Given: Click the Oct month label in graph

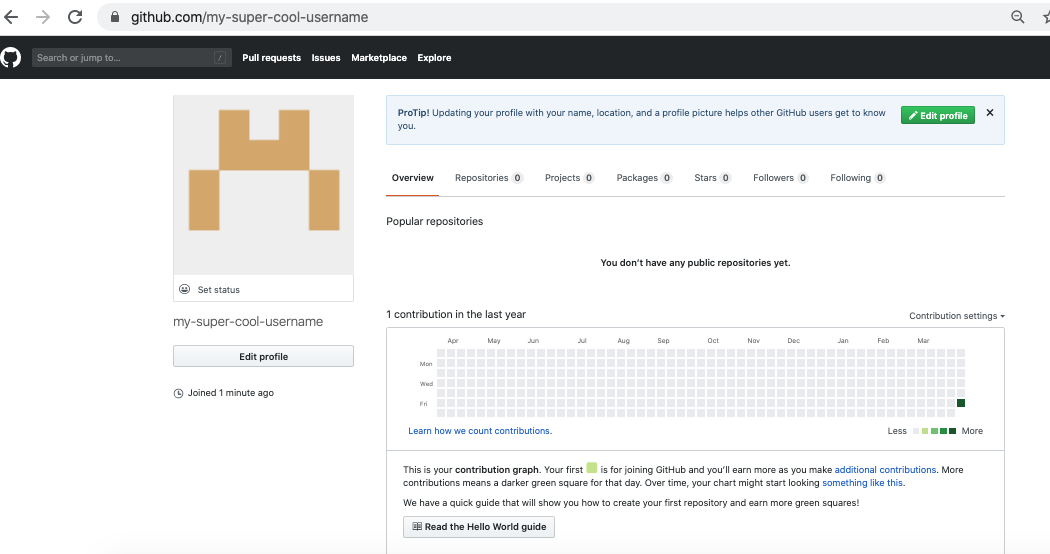Looking at the screenshot, I should (713, 340).
